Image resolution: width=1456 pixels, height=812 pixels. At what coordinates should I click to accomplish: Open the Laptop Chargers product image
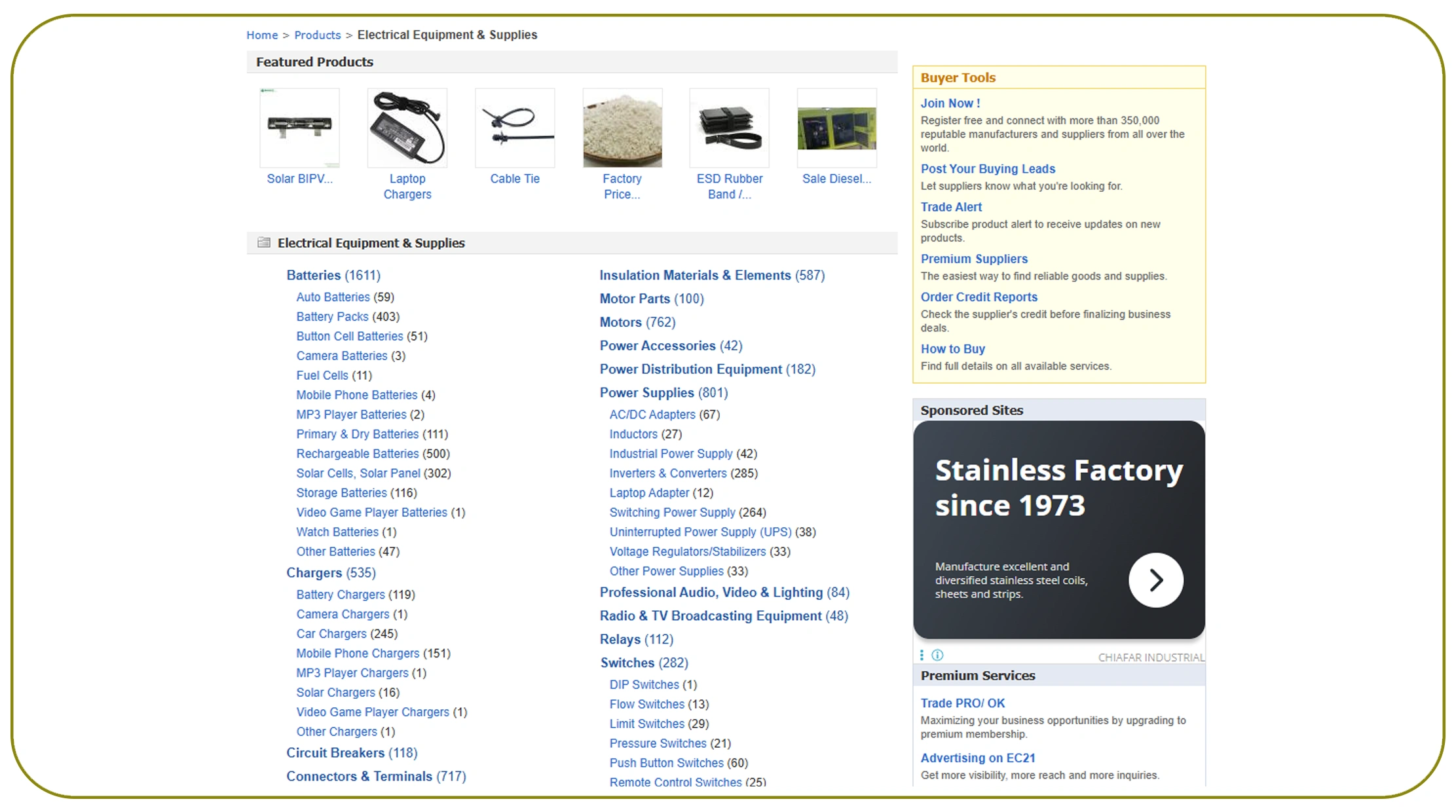pyautogui.click(x=407, y=128)
